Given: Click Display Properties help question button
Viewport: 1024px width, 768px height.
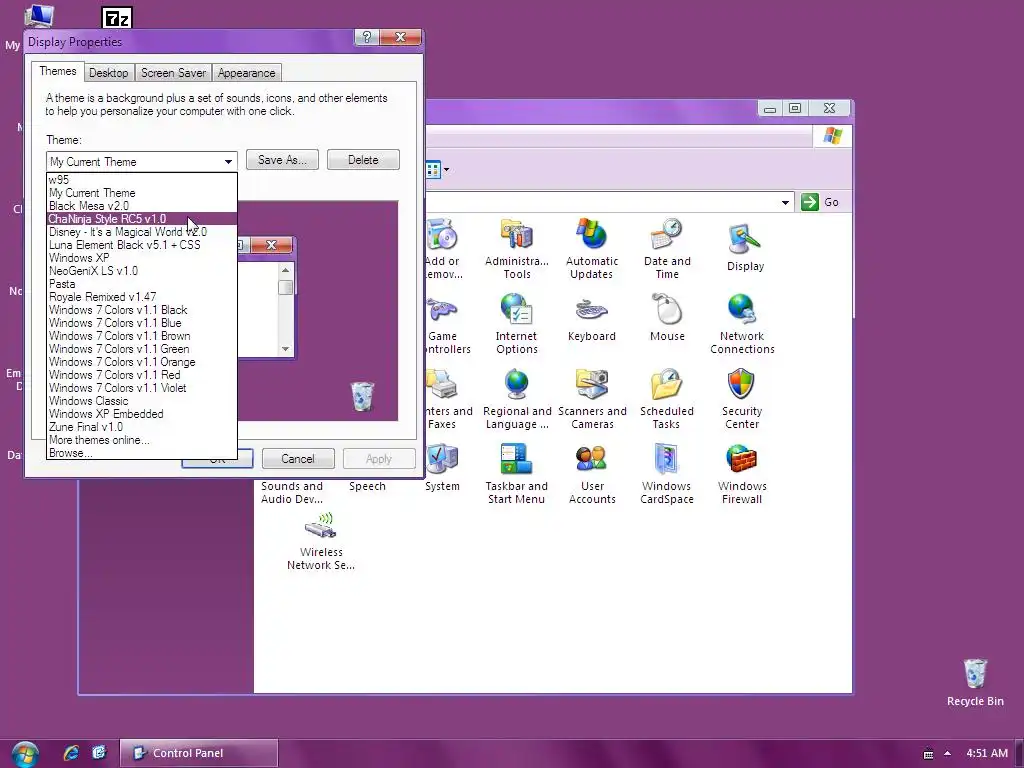Looking at the screenshot, I should coord(366,37).
